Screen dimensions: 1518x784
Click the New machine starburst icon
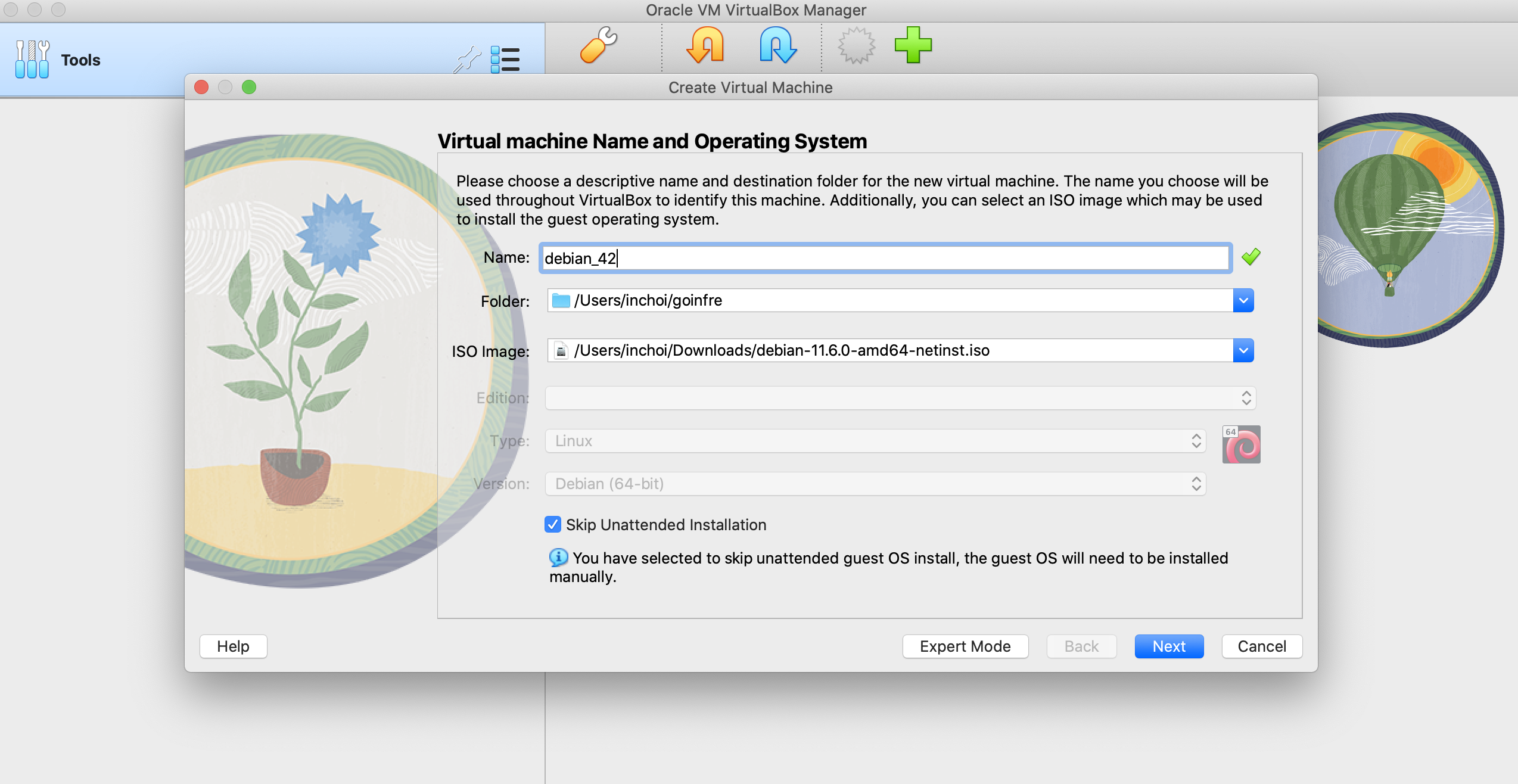856,45
